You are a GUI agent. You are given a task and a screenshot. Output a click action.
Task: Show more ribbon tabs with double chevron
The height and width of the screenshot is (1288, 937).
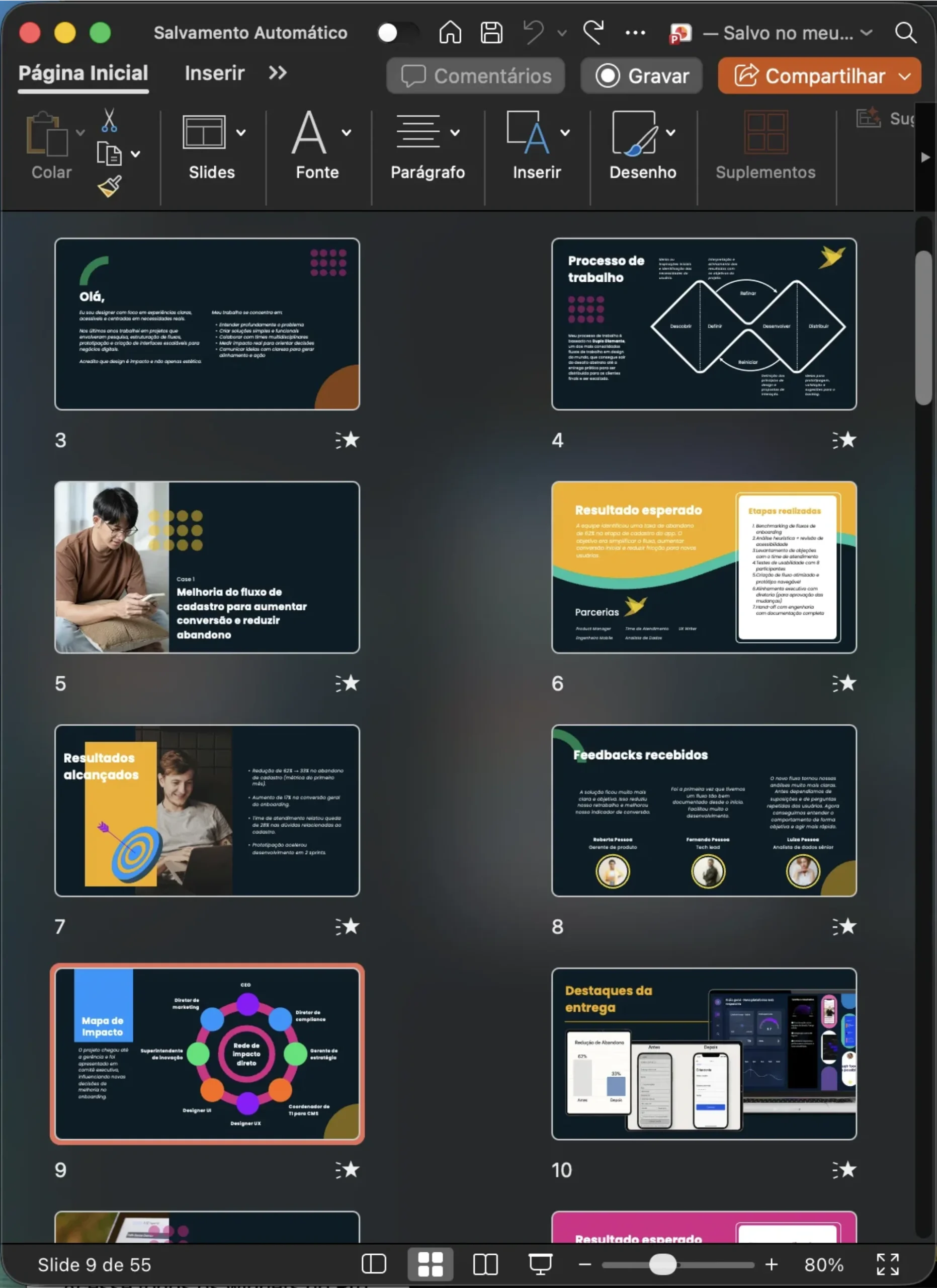coord(278,72)
